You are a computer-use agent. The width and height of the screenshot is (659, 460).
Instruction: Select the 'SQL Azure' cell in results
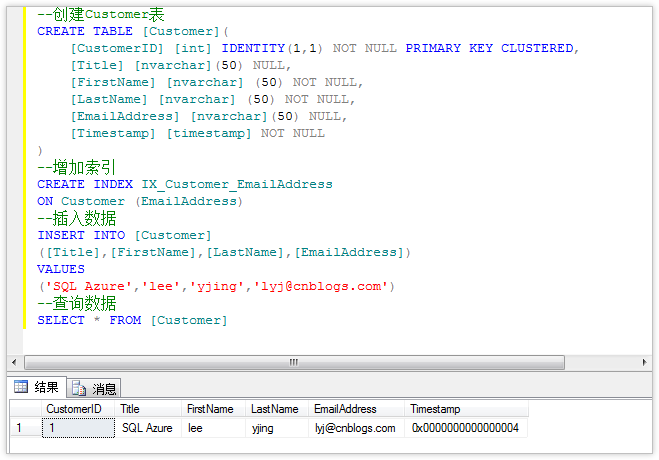[148, 428]
